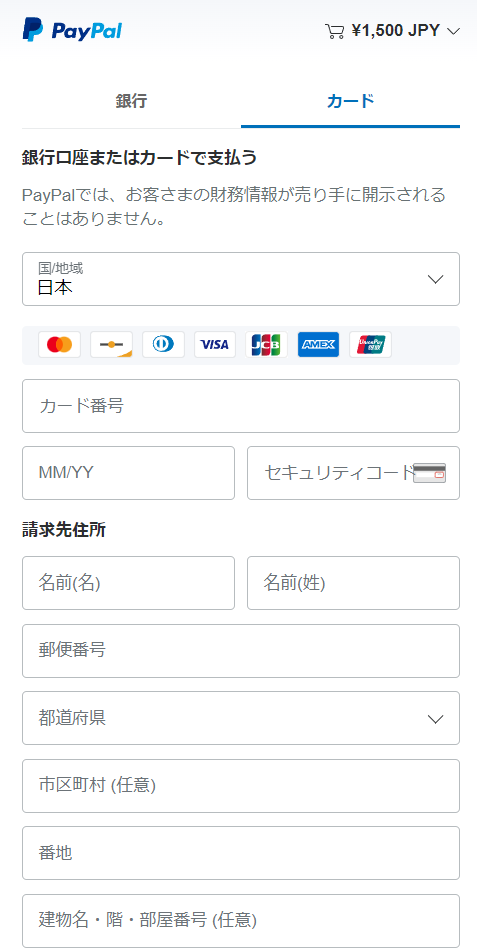
Task: Click the JCB card icon
Action: click(267, 345)
